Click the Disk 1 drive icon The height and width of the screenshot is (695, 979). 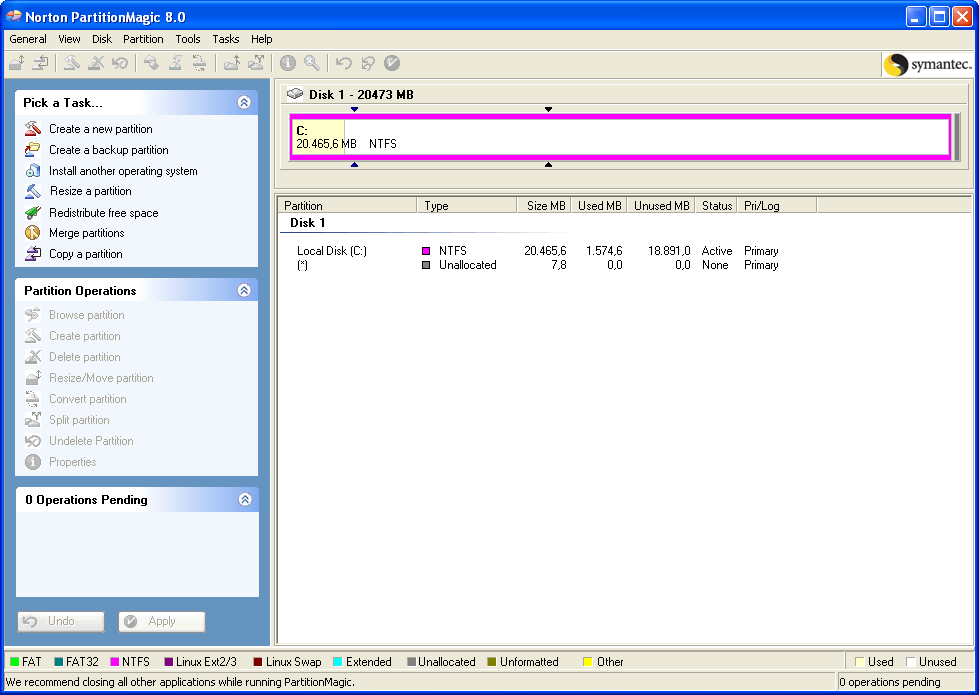pyautogui.click(x=295, y=95)
